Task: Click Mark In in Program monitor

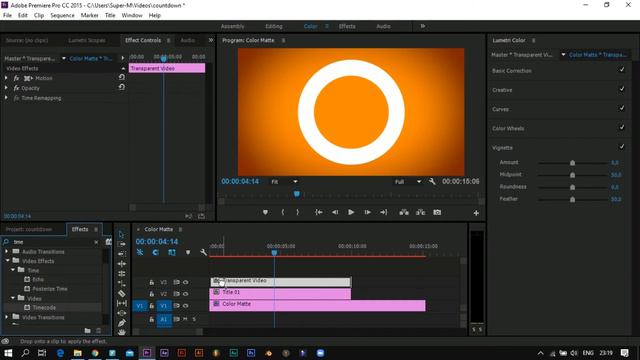Action: point(282,212)
